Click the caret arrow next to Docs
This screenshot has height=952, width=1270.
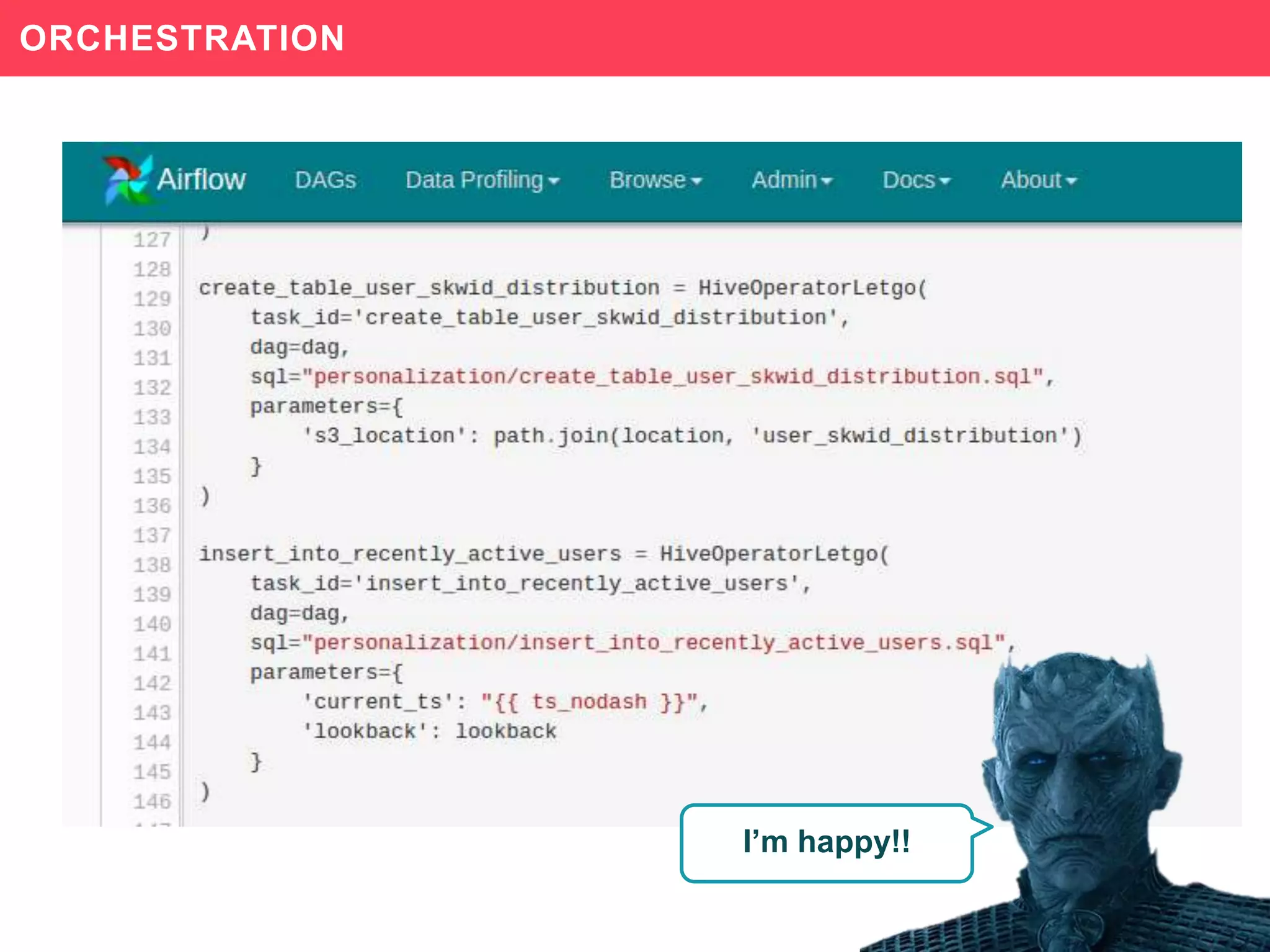944,182
